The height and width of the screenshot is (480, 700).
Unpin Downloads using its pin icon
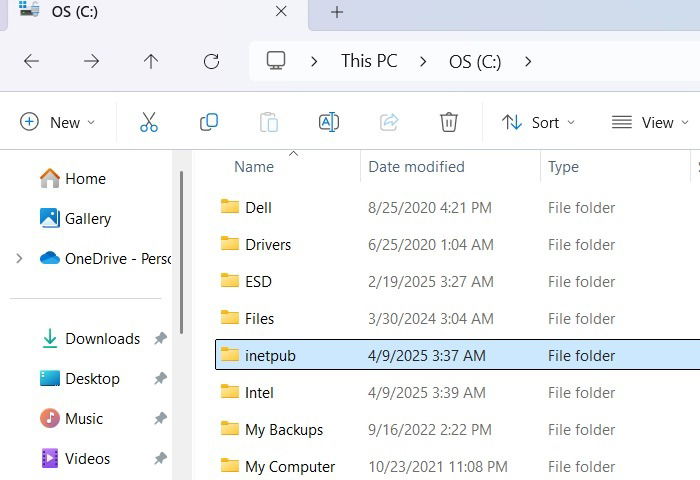click(x=160, y=338)
